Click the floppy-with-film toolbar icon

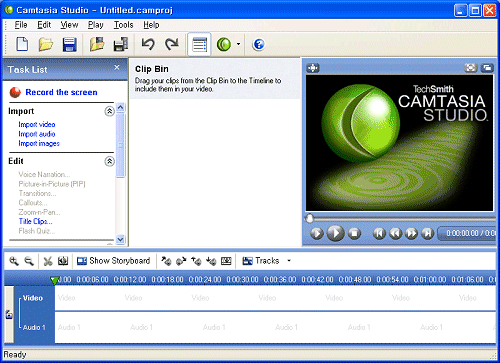(x=121, y=44)
